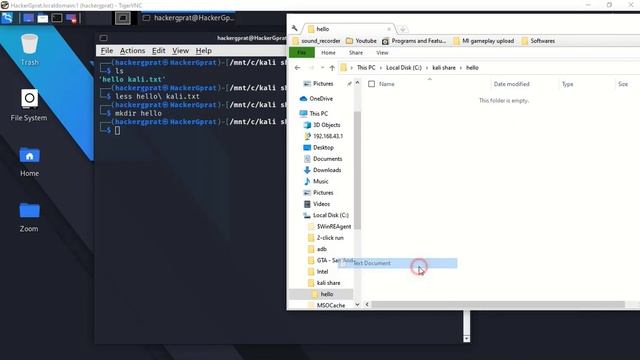The width and height of the screenshot is (640, 360).
Task: Click the Text Document context menu entry
Action: tap(398, 263)
